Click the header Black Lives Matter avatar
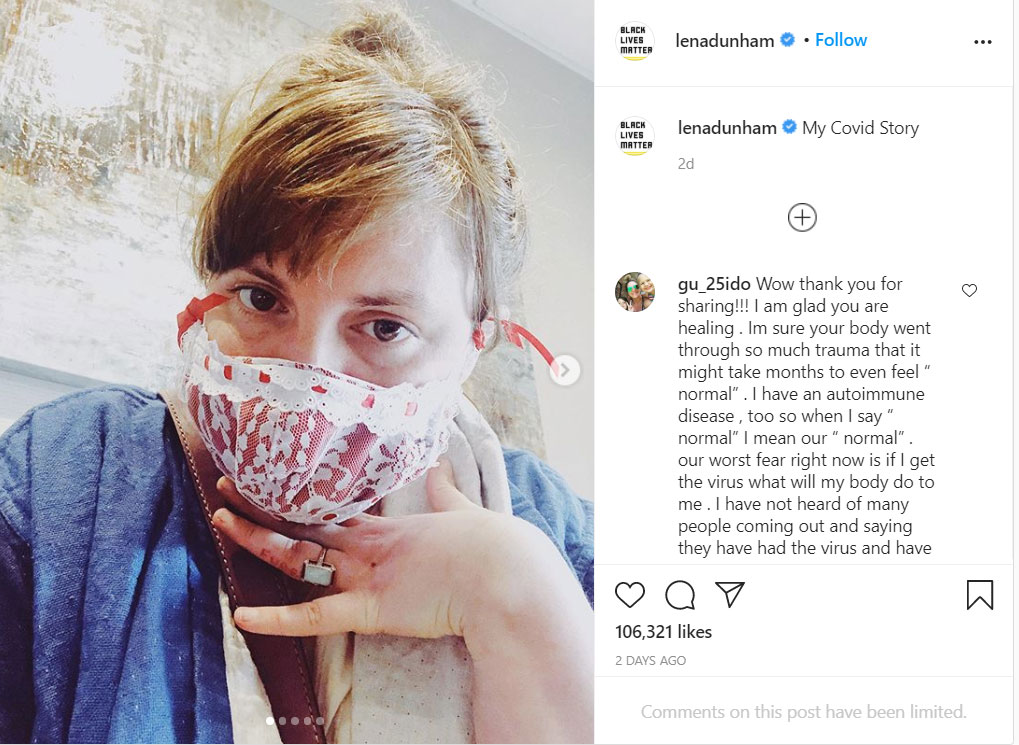Screen dimensions: 1019x745 point(635,41)
